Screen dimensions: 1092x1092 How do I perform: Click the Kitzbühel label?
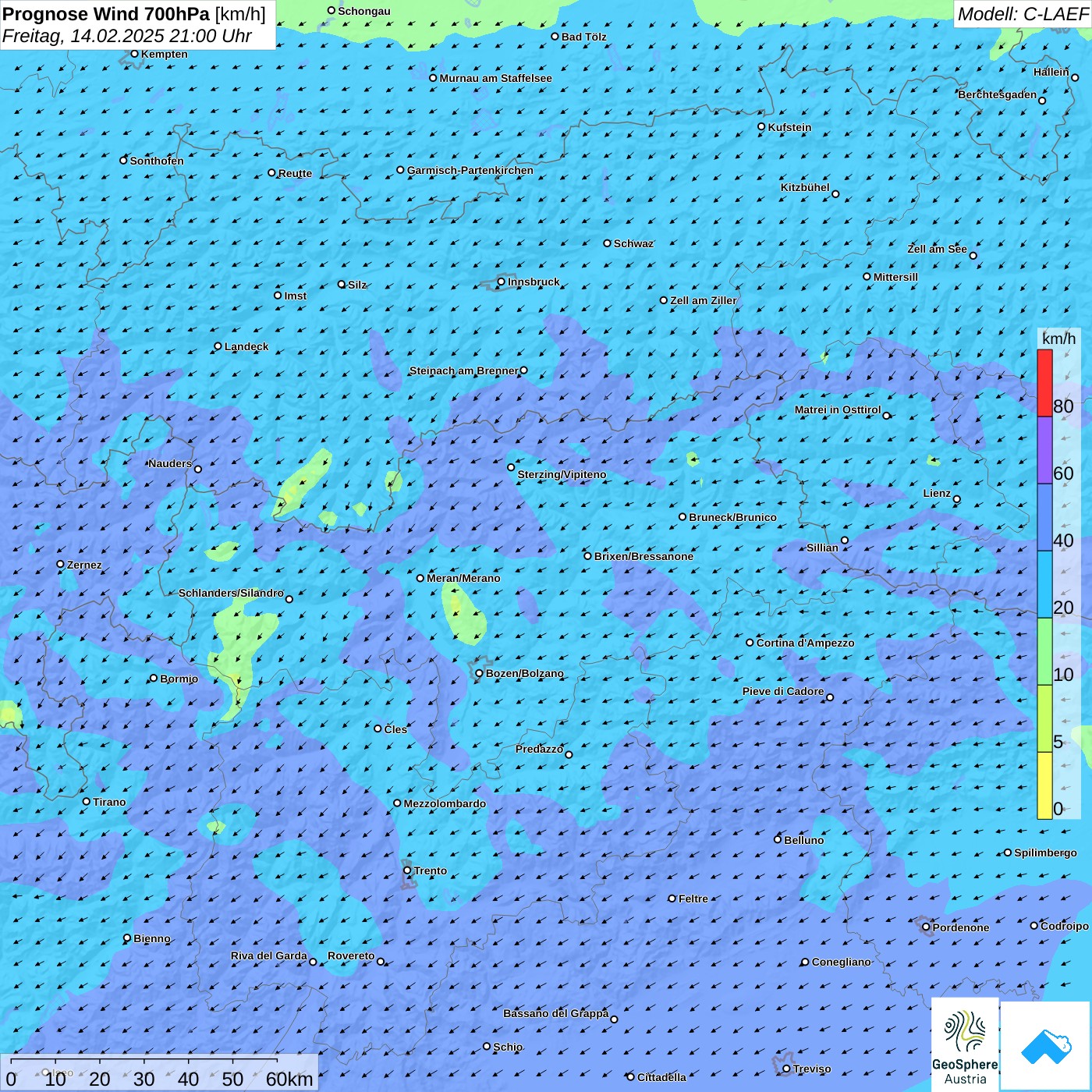tap(805, 187)
